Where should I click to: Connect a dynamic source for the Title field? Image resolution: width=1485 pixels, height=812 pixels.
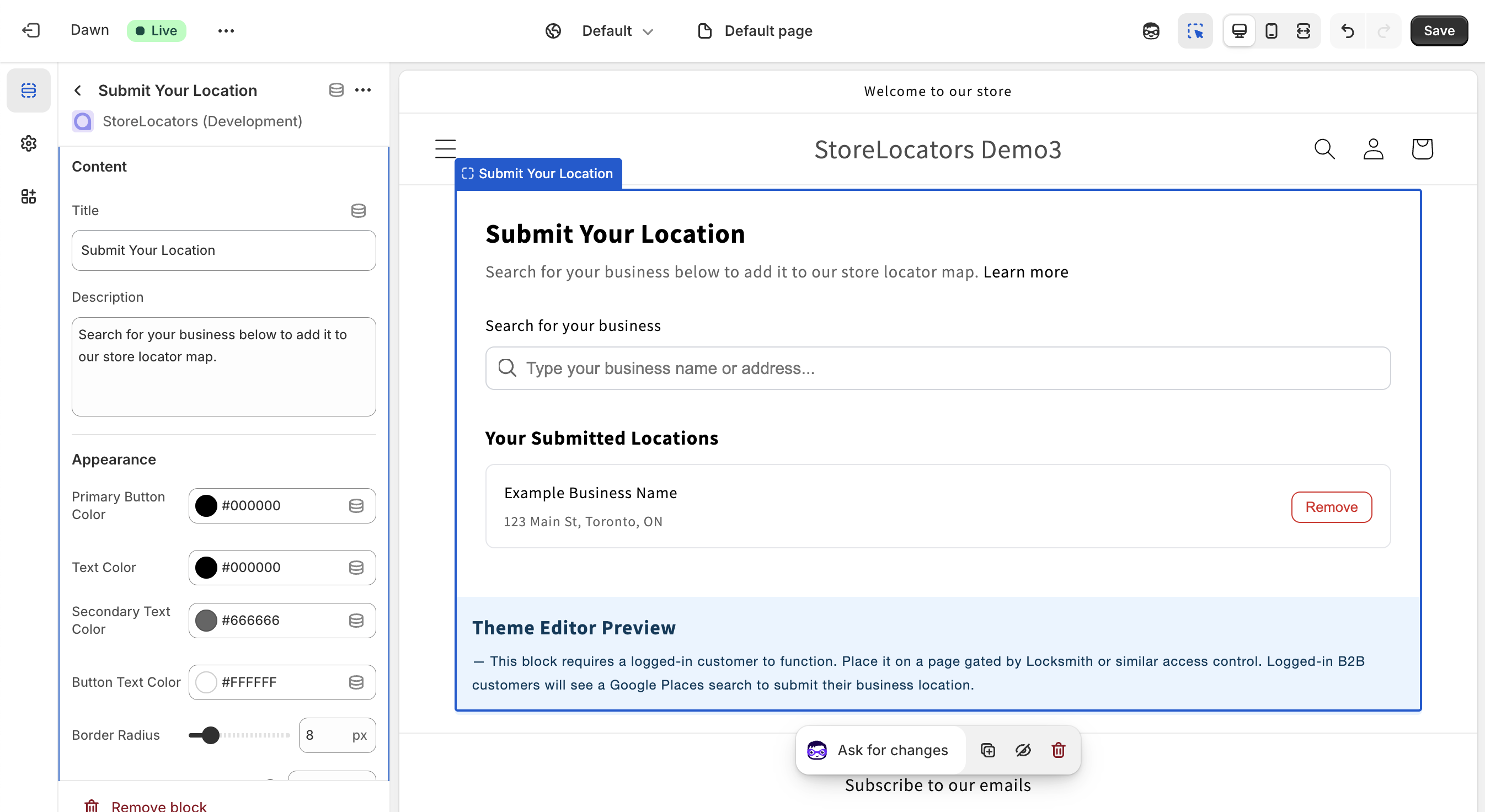pyautogui.click(x=359, y=210)
